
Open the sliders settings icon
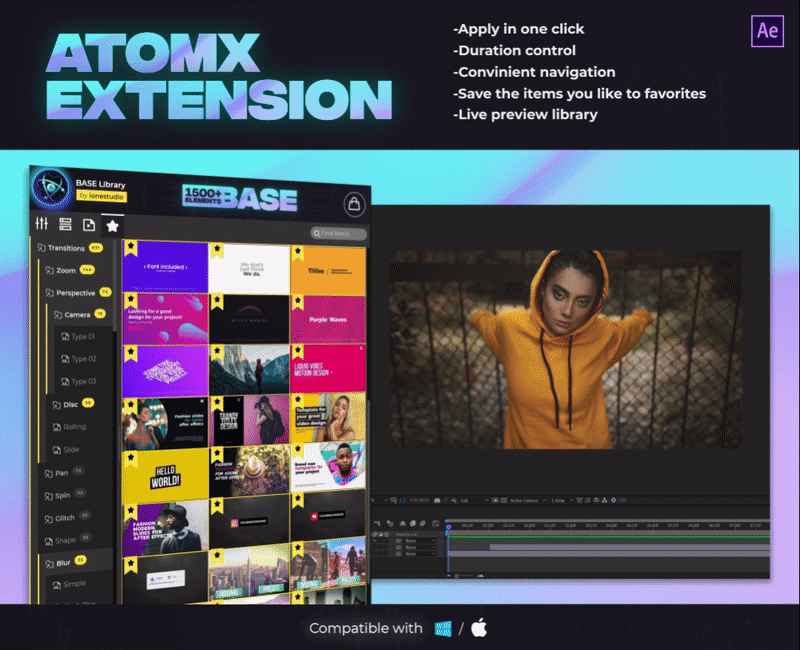(42, 224)
